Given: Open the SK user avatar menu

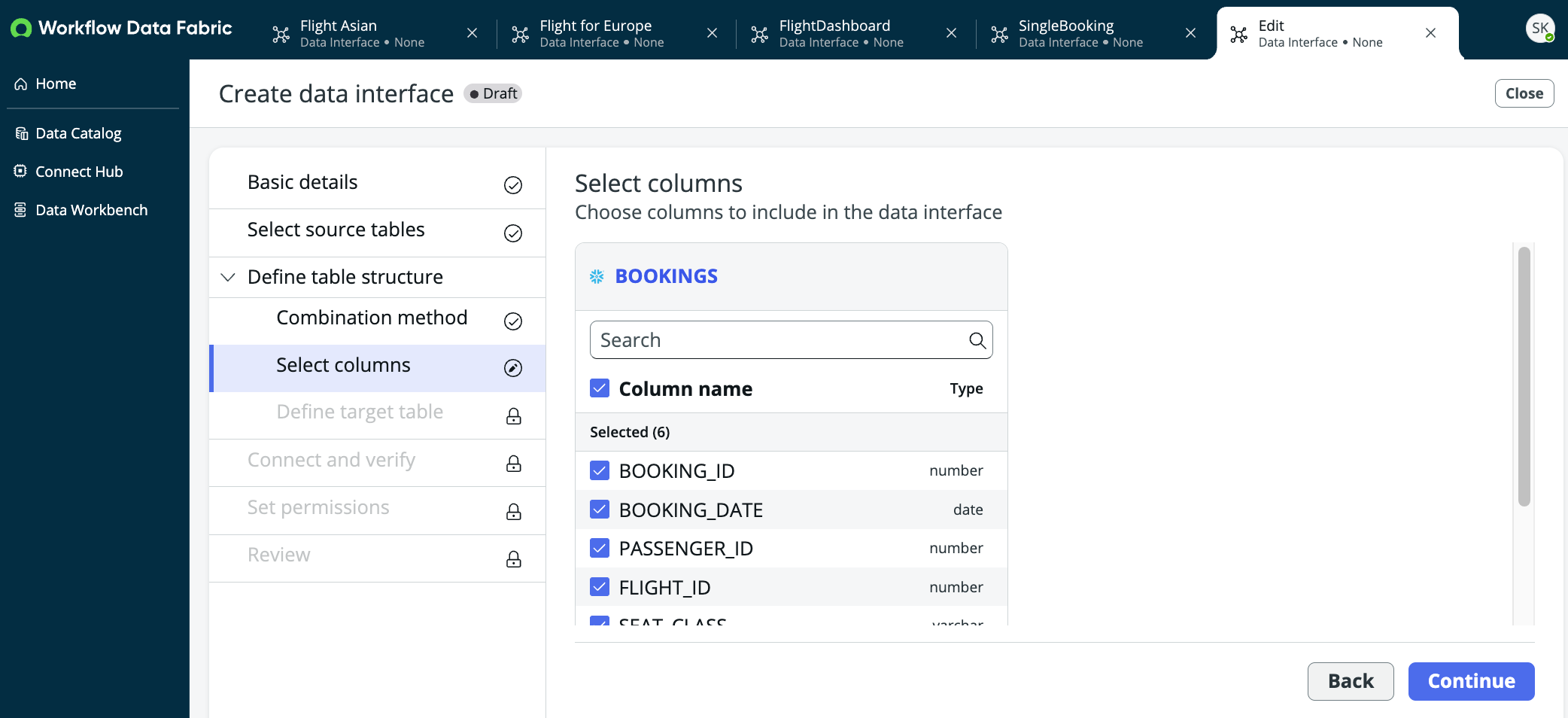Looking at the screenshot, I should [x=1539, y=29].
